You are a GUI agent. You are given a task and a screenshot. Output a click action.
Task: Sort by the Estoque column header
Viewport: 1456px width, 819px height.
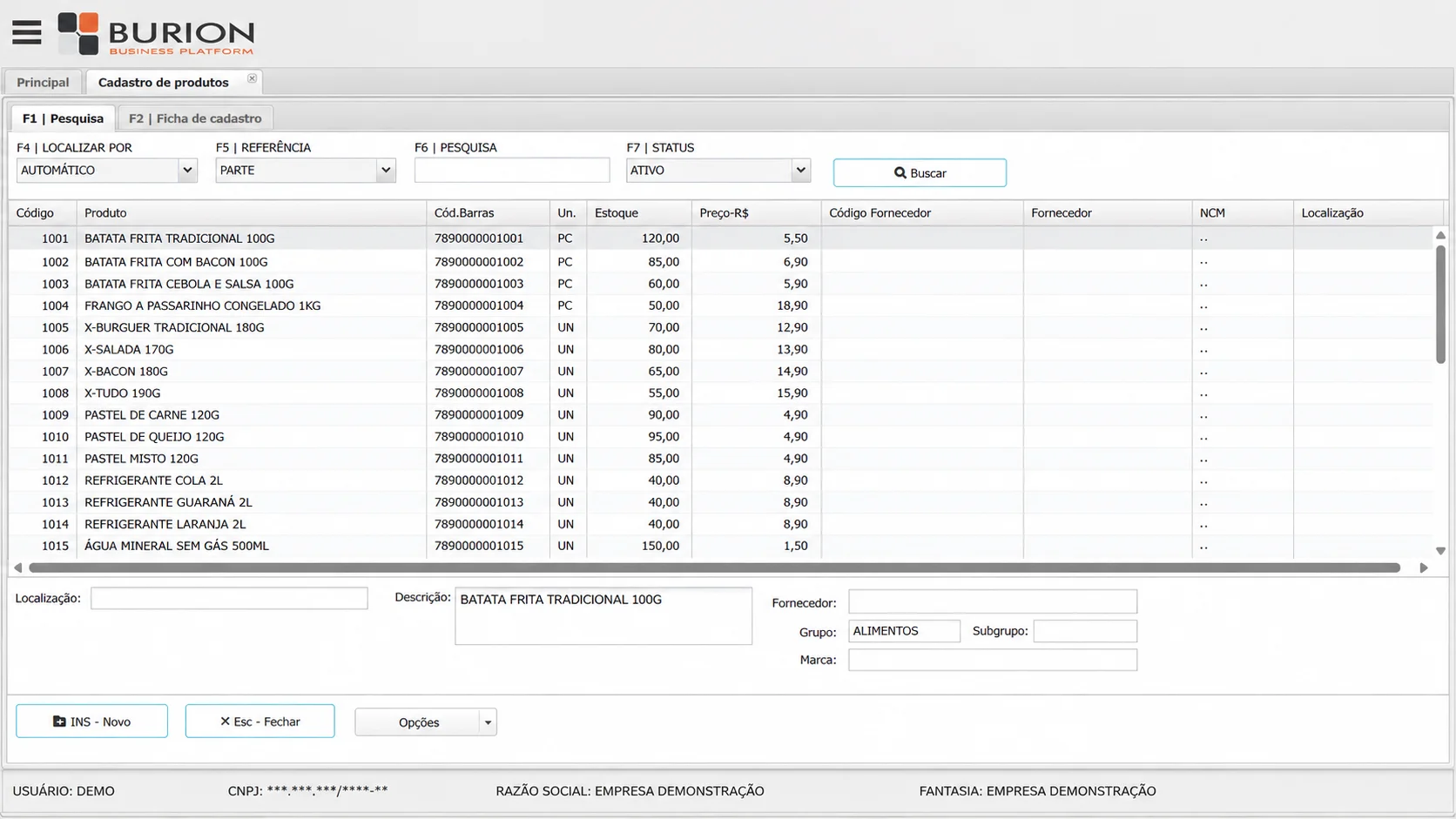pyautogui.click(x=639, y=213)
